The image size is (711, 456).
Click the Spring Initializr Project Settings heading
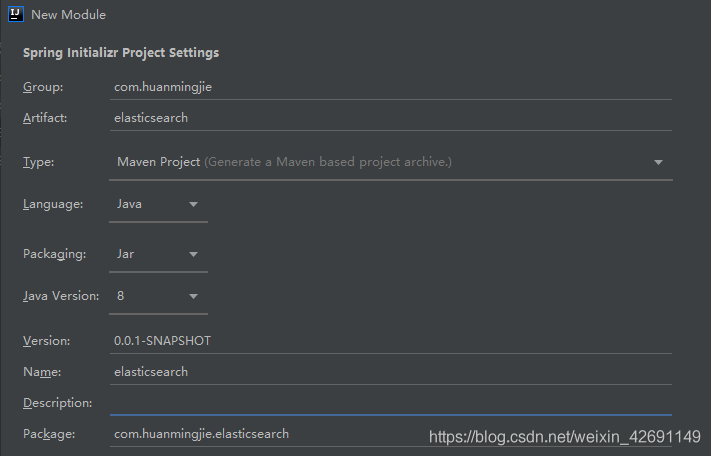[x=121, y=52]
